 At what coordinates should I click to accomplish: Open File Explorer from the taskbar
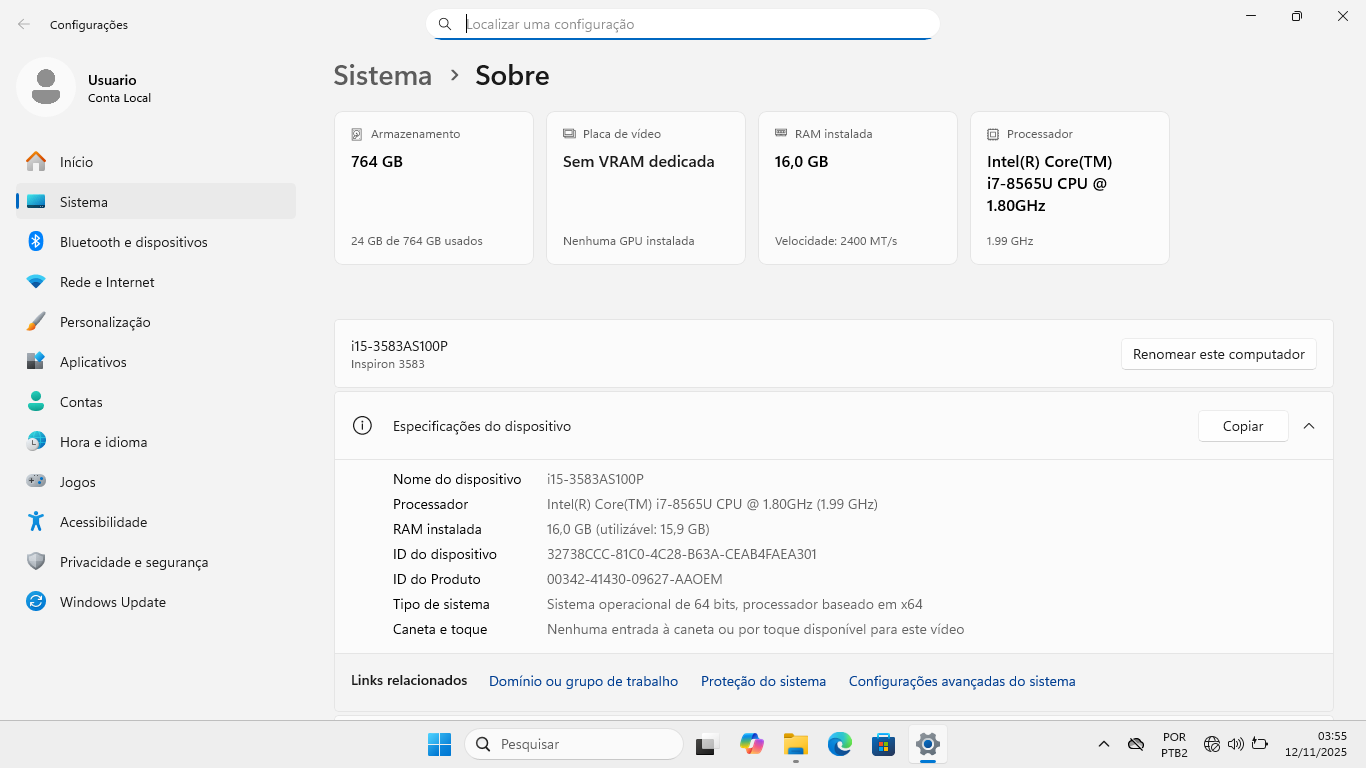click(x=795, y=744)
